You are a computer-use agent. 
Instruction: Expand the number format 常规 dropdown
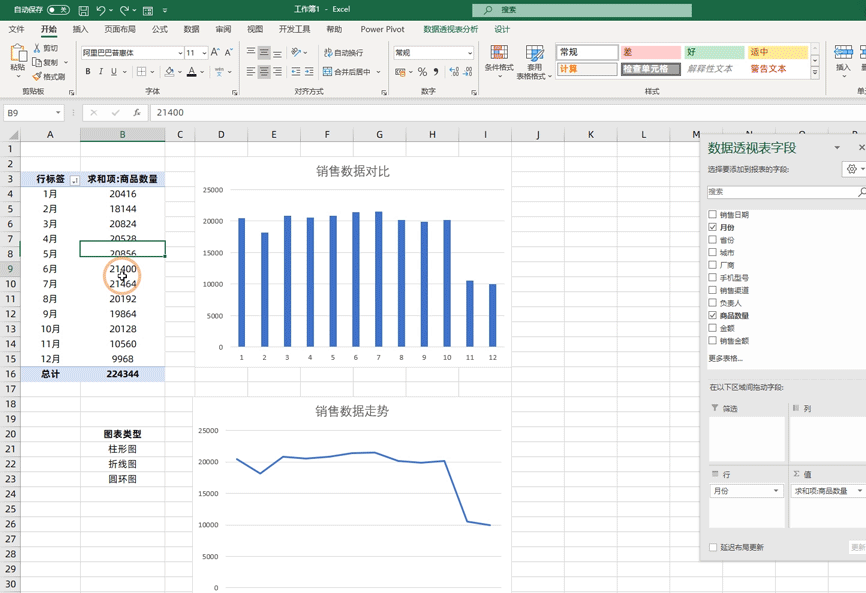point(469,53)
